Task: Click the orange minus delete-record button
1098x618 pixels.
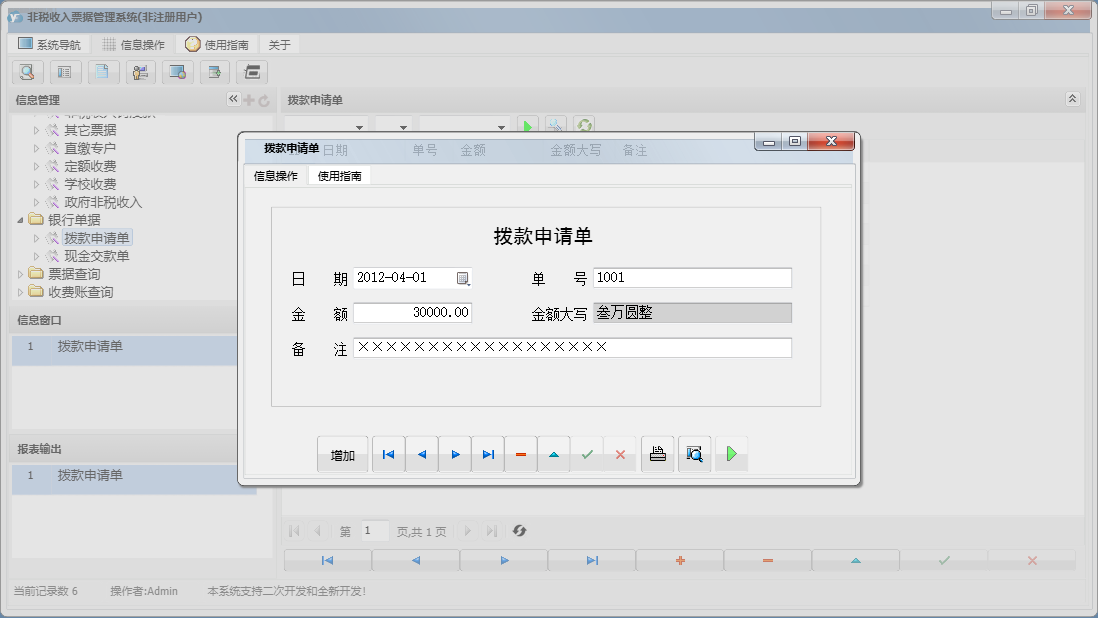Action: 521,454
